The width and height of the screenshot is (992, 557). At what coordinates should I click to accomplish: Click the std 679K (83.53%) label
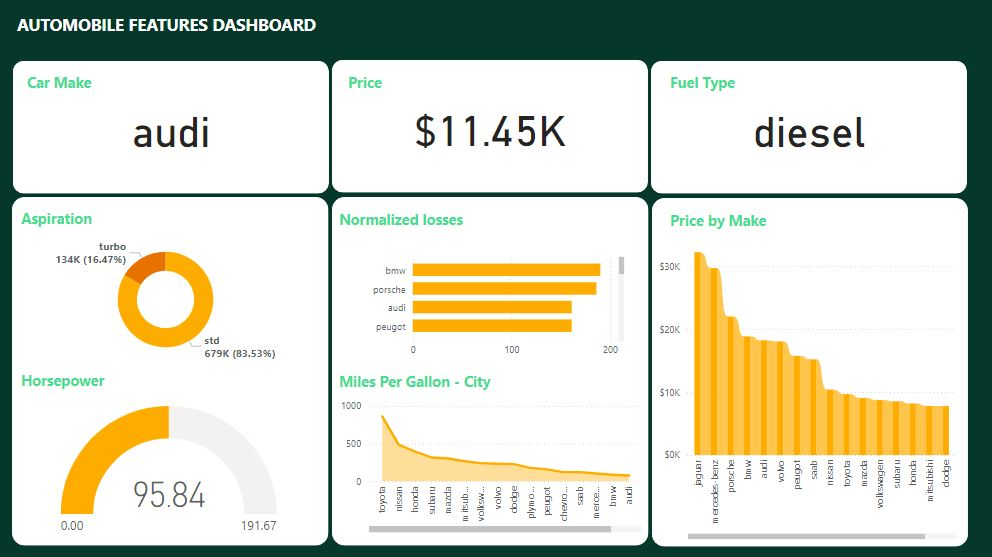[239, 347]
